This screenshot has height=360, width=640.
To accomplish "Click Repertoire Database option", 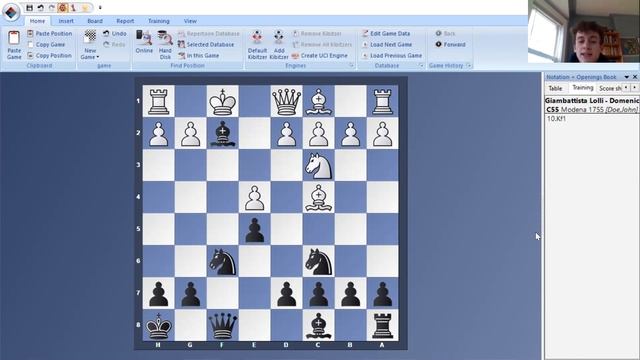I will (x=209, y=33).
